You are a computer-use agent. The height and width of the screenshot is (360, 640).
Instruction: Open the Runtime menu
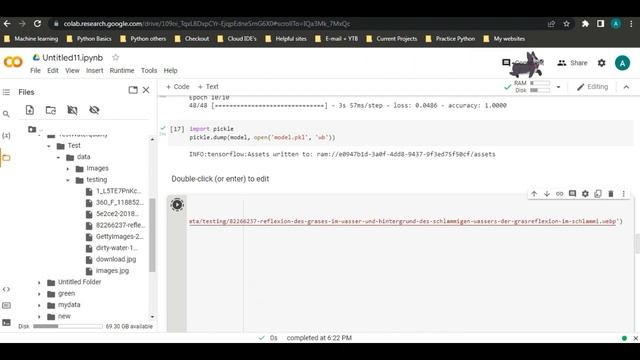coord(122,70)
